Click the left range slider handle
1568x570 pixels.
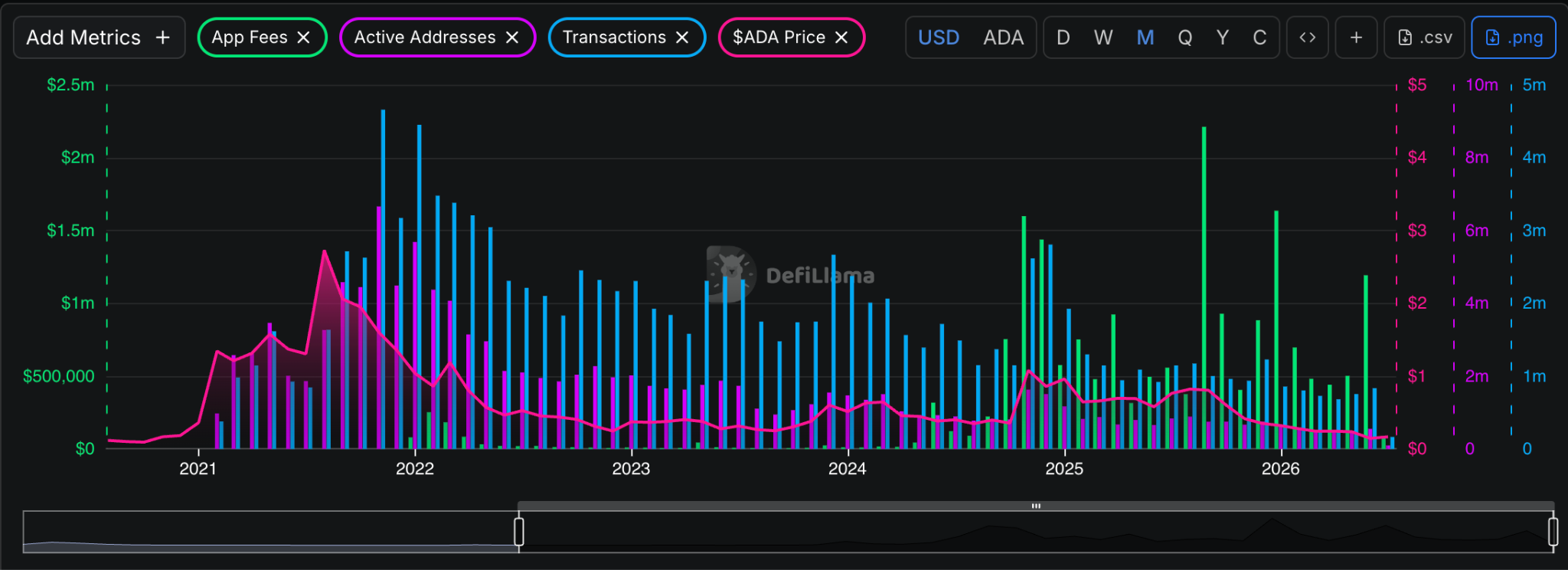point(519,531)
